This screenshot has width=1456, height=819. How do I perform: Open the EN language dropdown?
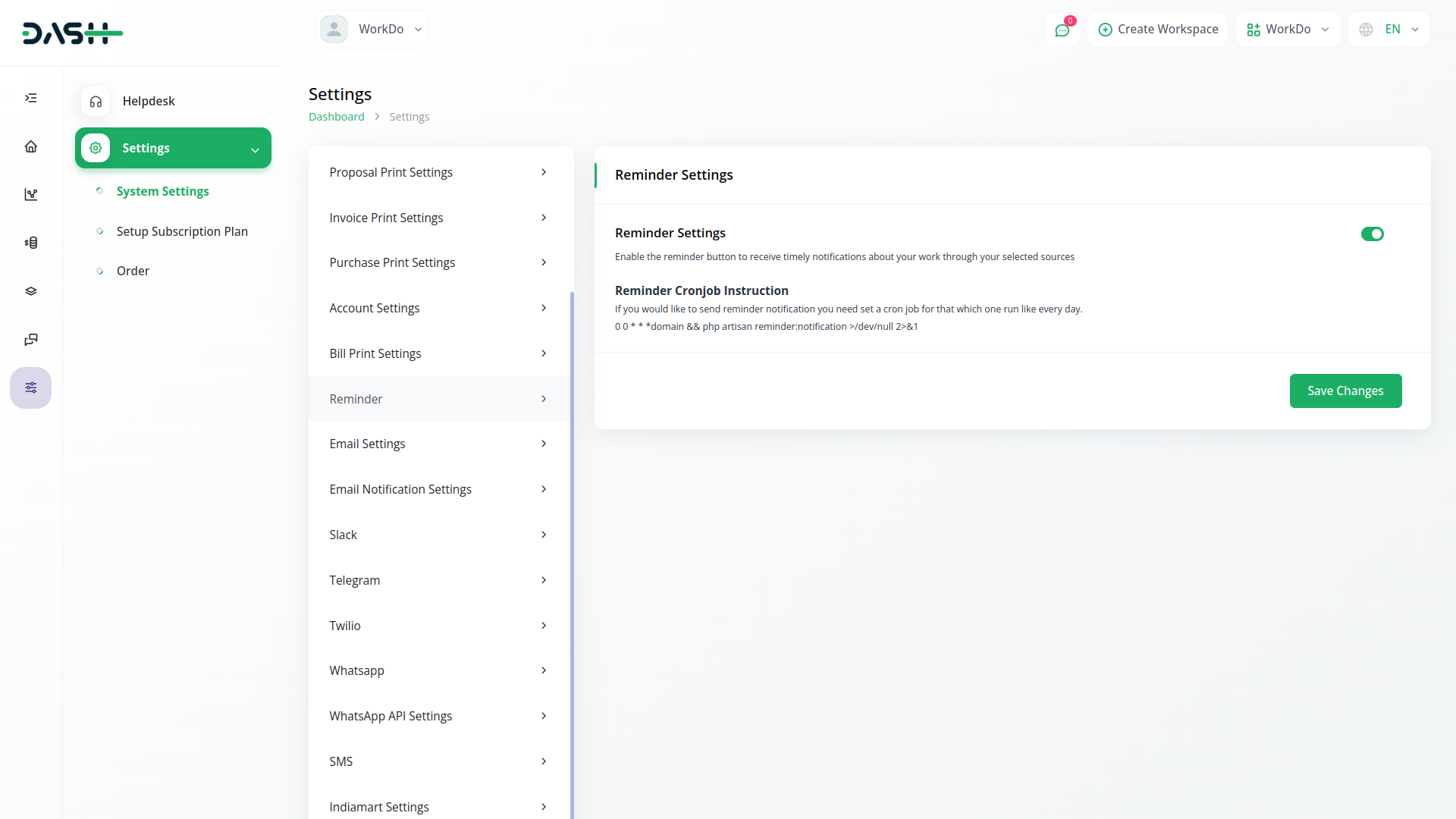tap(1389, 30)
